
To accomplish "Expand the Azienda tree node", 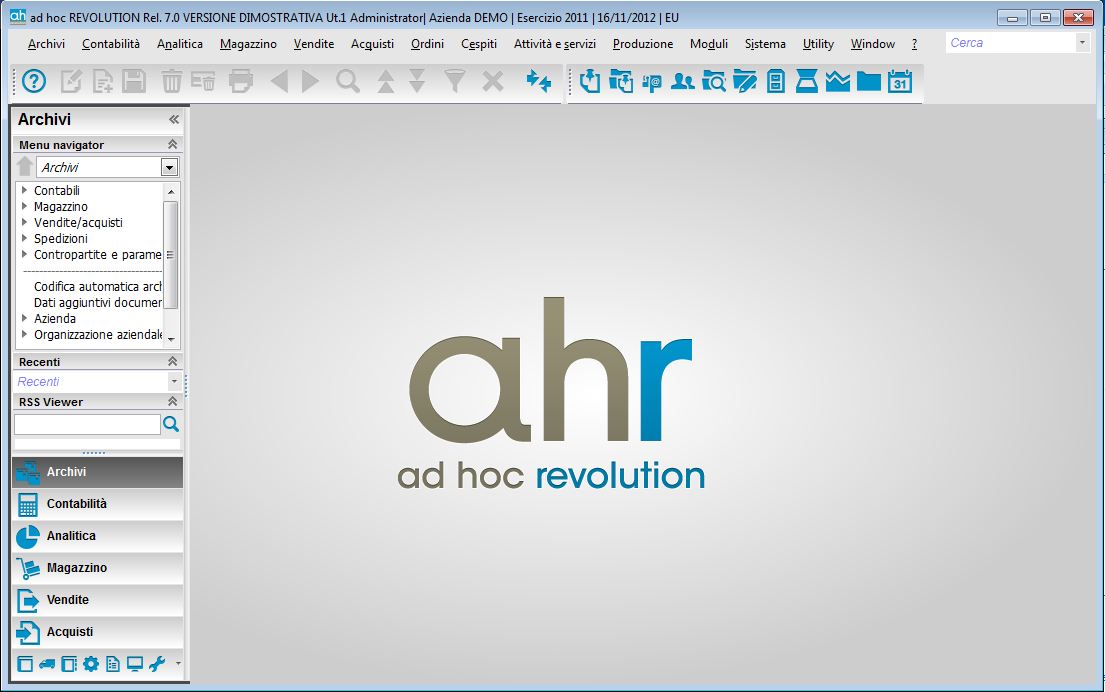I will click(x=25, y=319).
